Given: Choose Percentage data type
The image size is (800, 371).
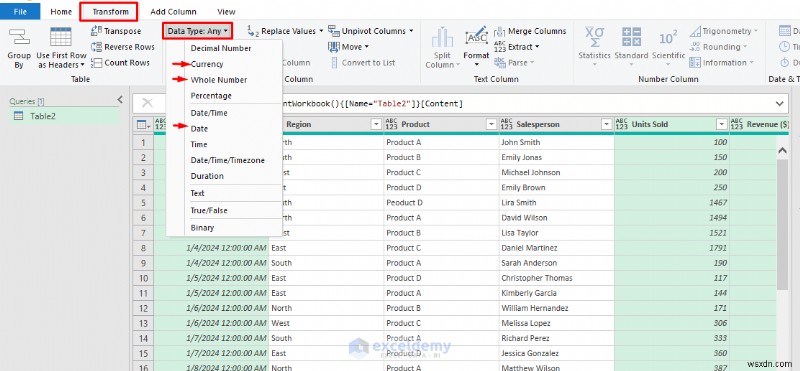Looking at the screenshot, I should pos(211,96).
